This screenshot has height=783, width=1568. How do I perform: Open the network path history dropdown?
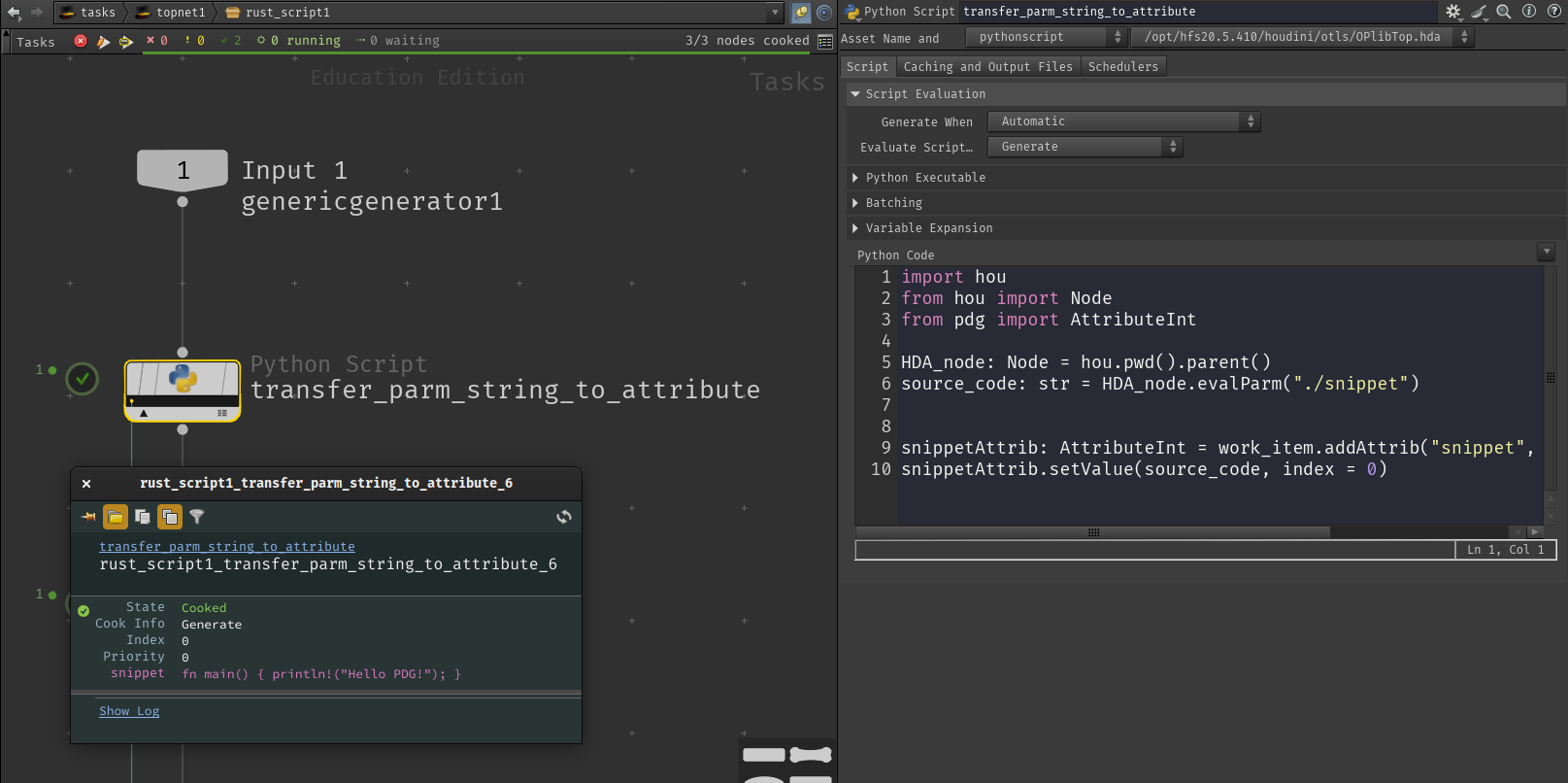pyautogui.click(x=775, y=13)
